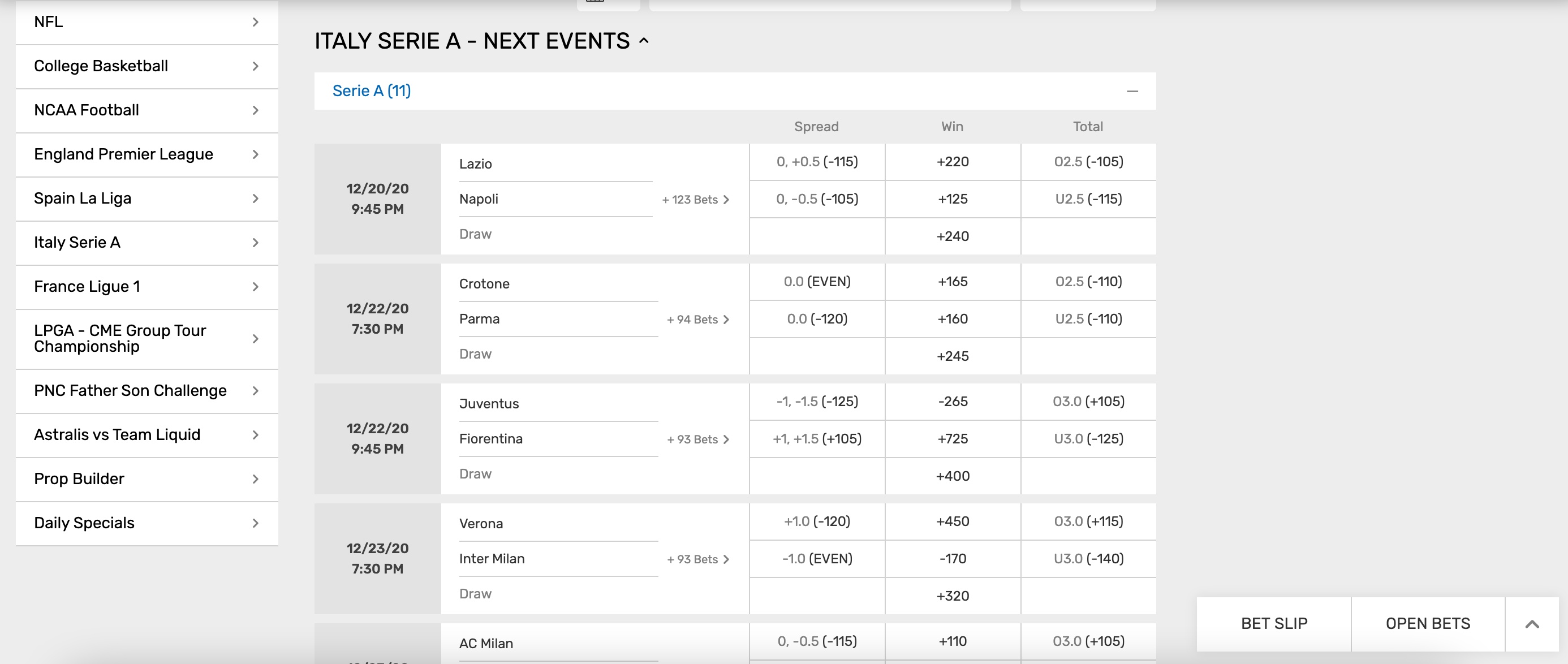1568x664 pixels.
Task: Pick over O2.5 (-110) for Crotone match
Action: (1088, 282)
